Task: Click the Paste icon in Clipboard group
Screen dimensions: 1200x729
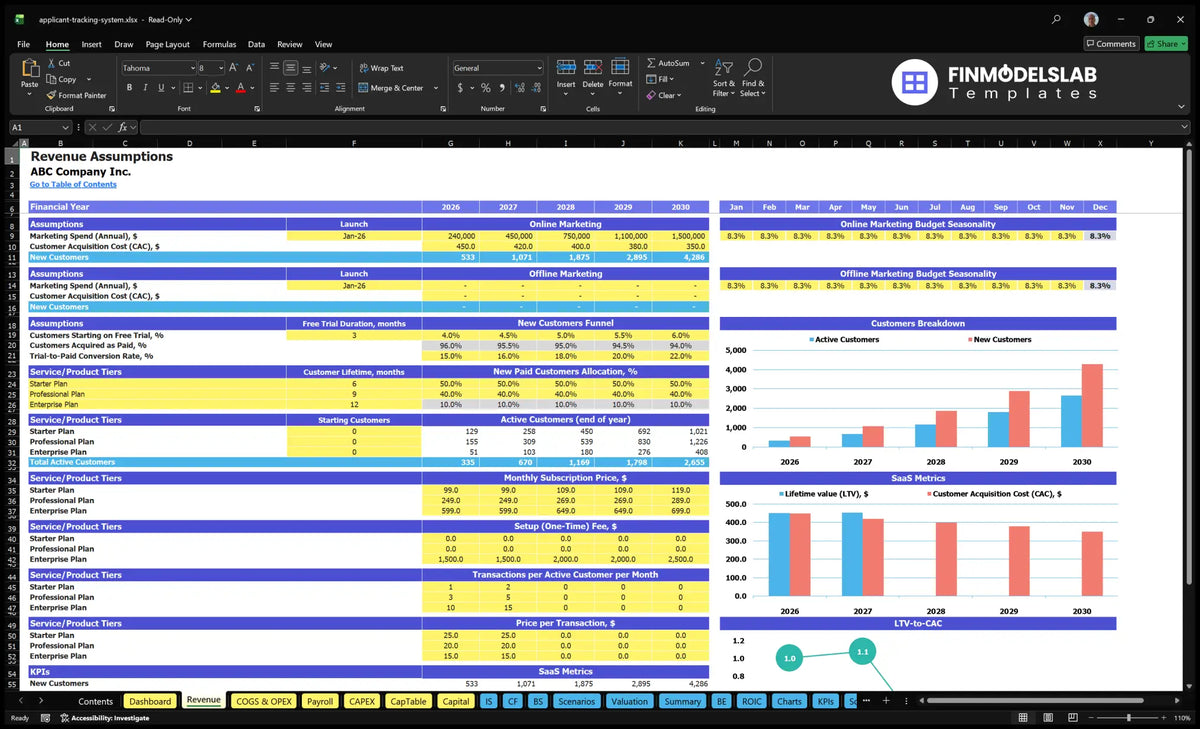Action: pyautogui.click(x=29, y=68)
